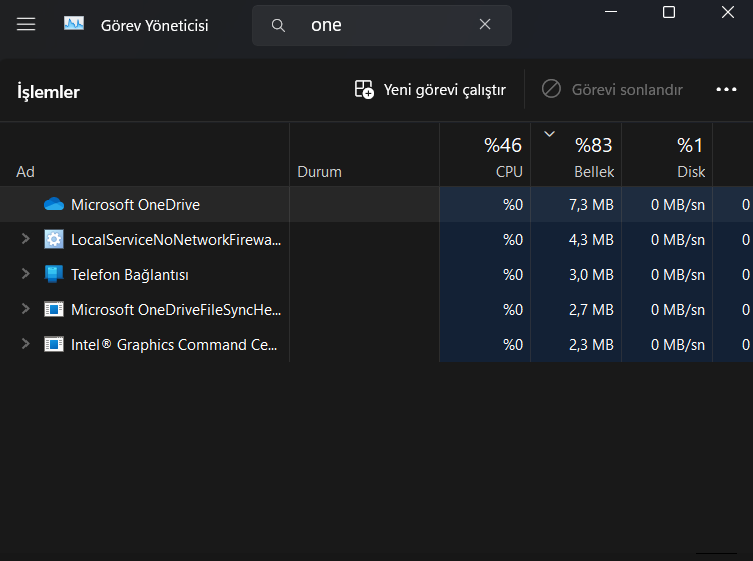Close the Task Manager window
Image resolution: width=753 pixels, height=561 pixels.
[728, 12]
